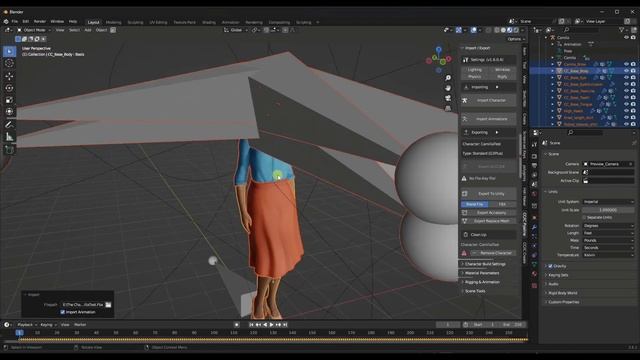Open the Render properties tab icon
640x360 pixels.
[534, 156]
